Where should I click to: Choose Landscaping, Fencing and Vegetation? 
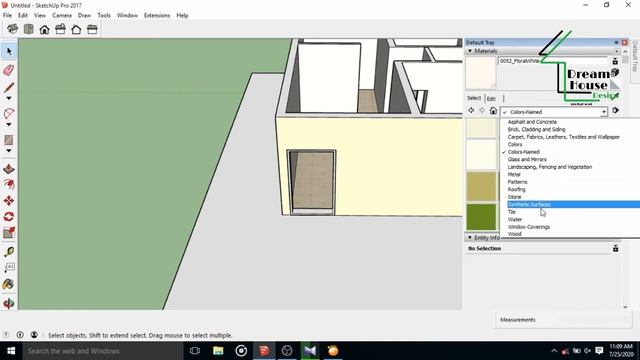click(x=549, y=167)
